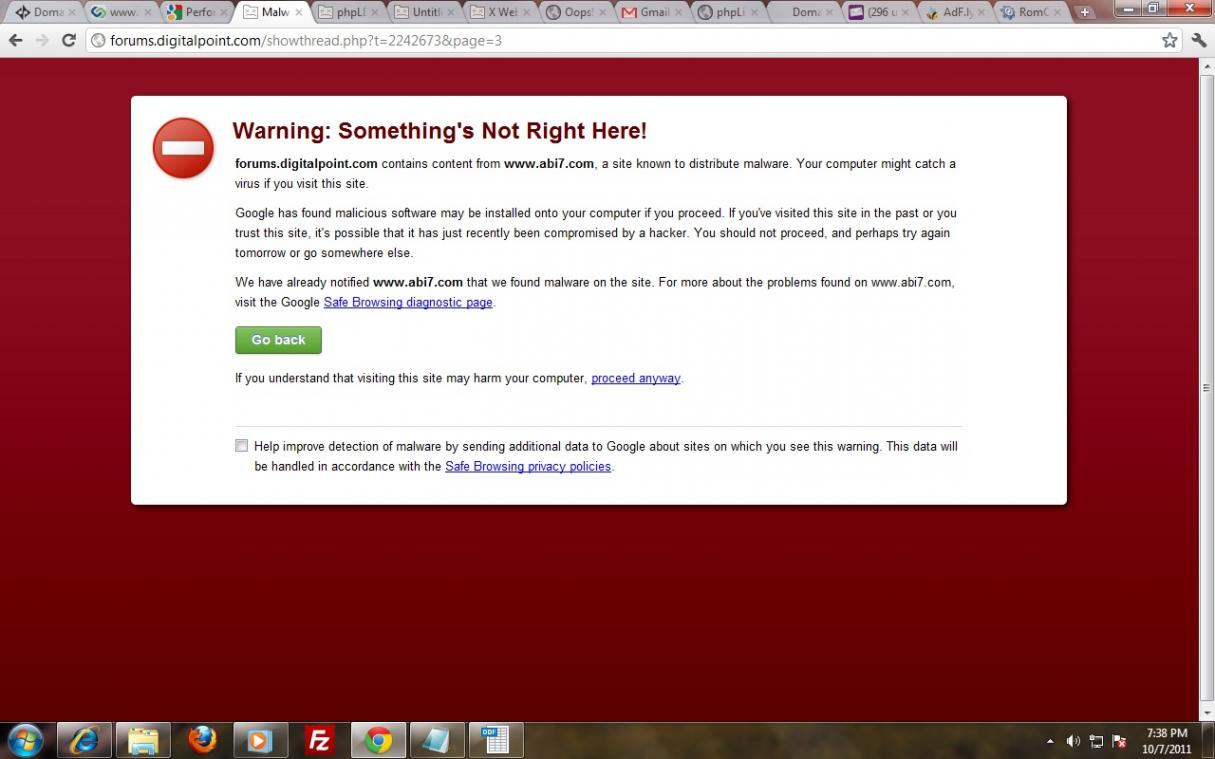Launch Internet Explorer from the taskbar

(x=84, y=740)
